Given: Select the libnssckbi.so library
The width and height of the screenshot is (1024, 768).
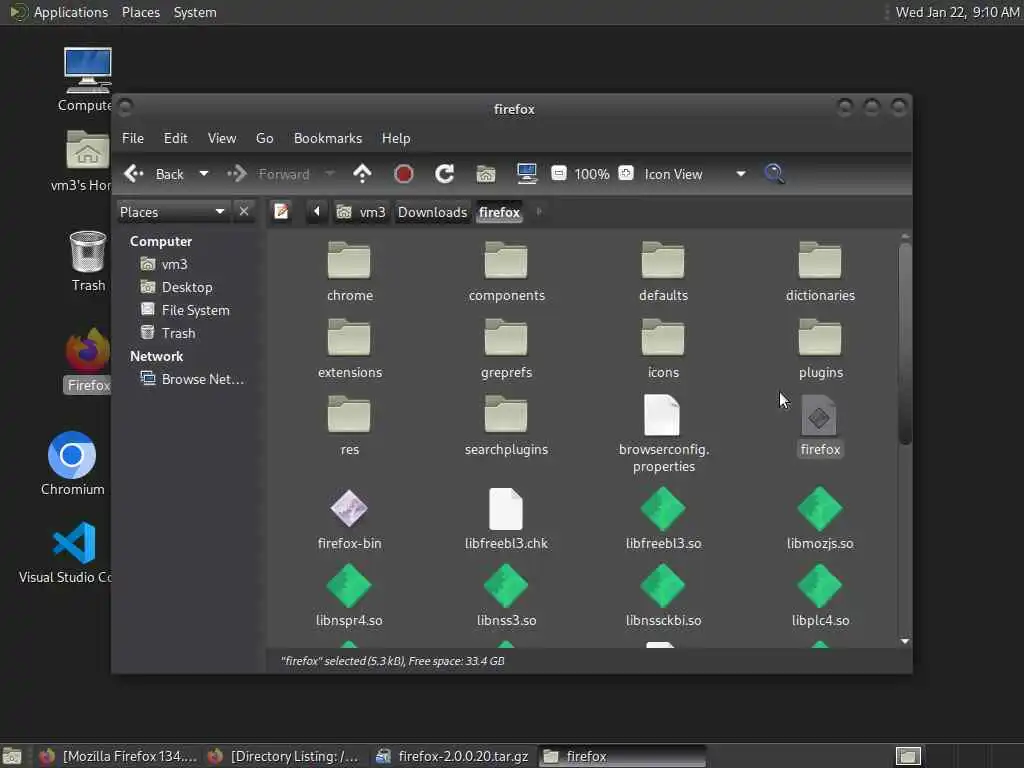Looking at the screenshot, I should pos(663,597).
